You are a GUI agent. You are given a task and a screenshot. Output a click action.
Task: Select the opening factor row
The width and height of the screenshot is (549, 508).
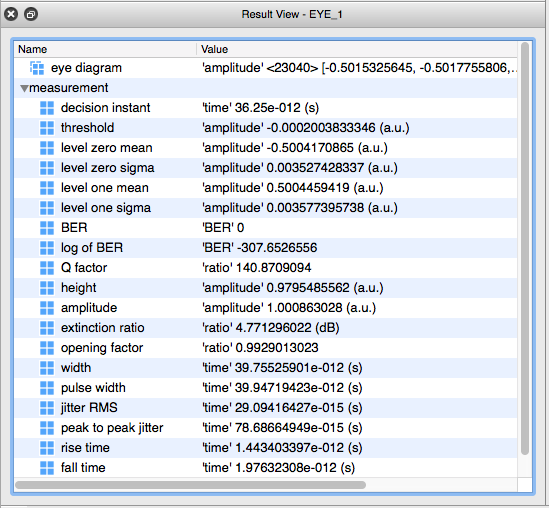[x=266, y=348]
